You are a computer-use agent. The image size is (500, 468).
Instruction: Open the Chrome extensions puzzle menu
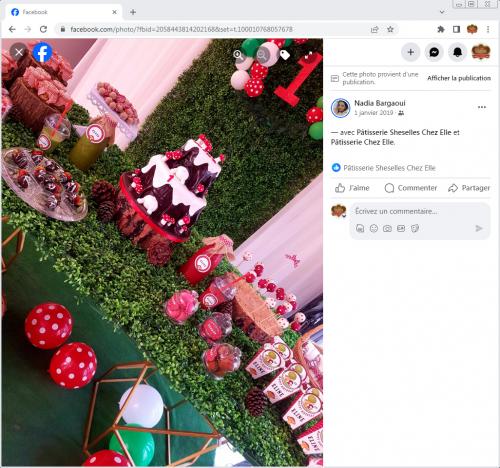coord(441,29)
